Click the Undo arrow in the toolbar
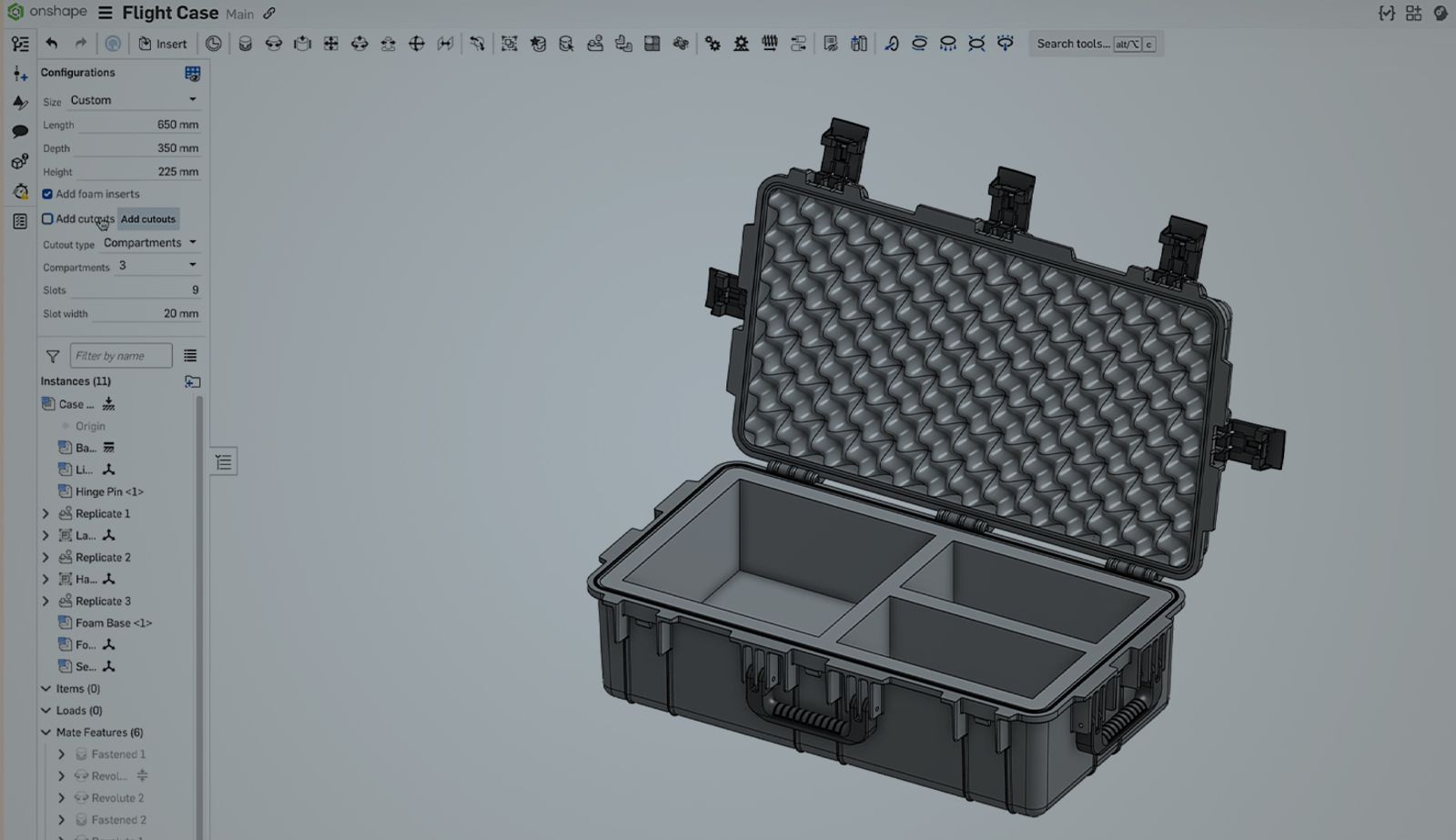 pyautogui.click(x=52, y=44)
